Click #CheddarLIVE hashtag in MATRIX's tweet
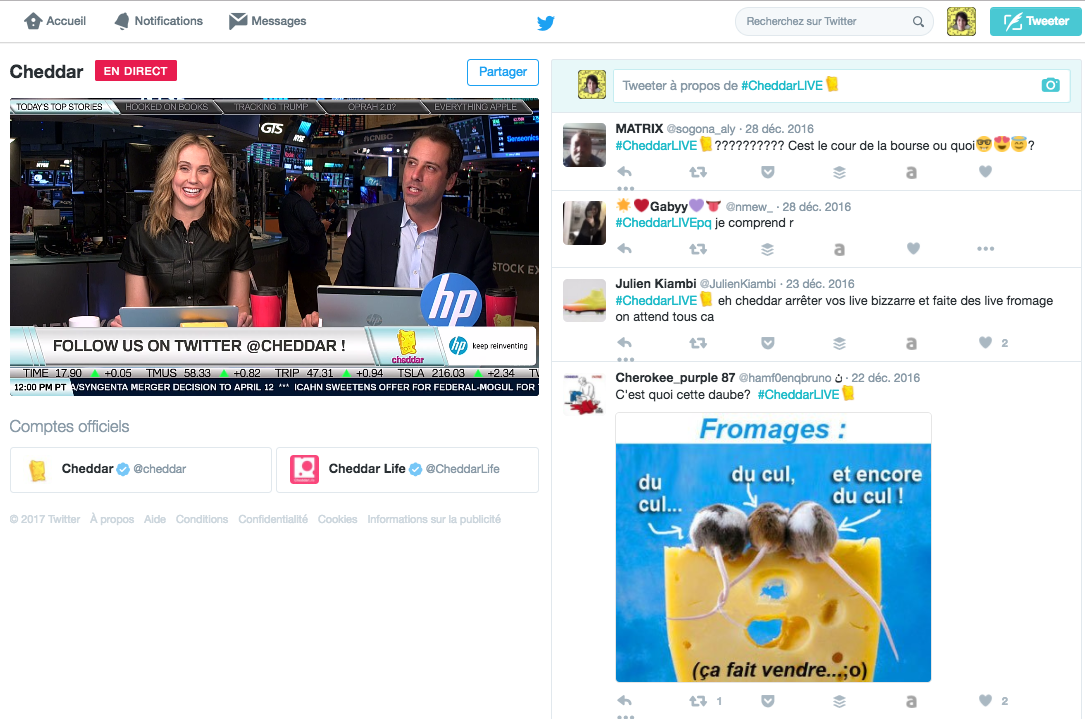1085x719 pixels. pos(656,145)
